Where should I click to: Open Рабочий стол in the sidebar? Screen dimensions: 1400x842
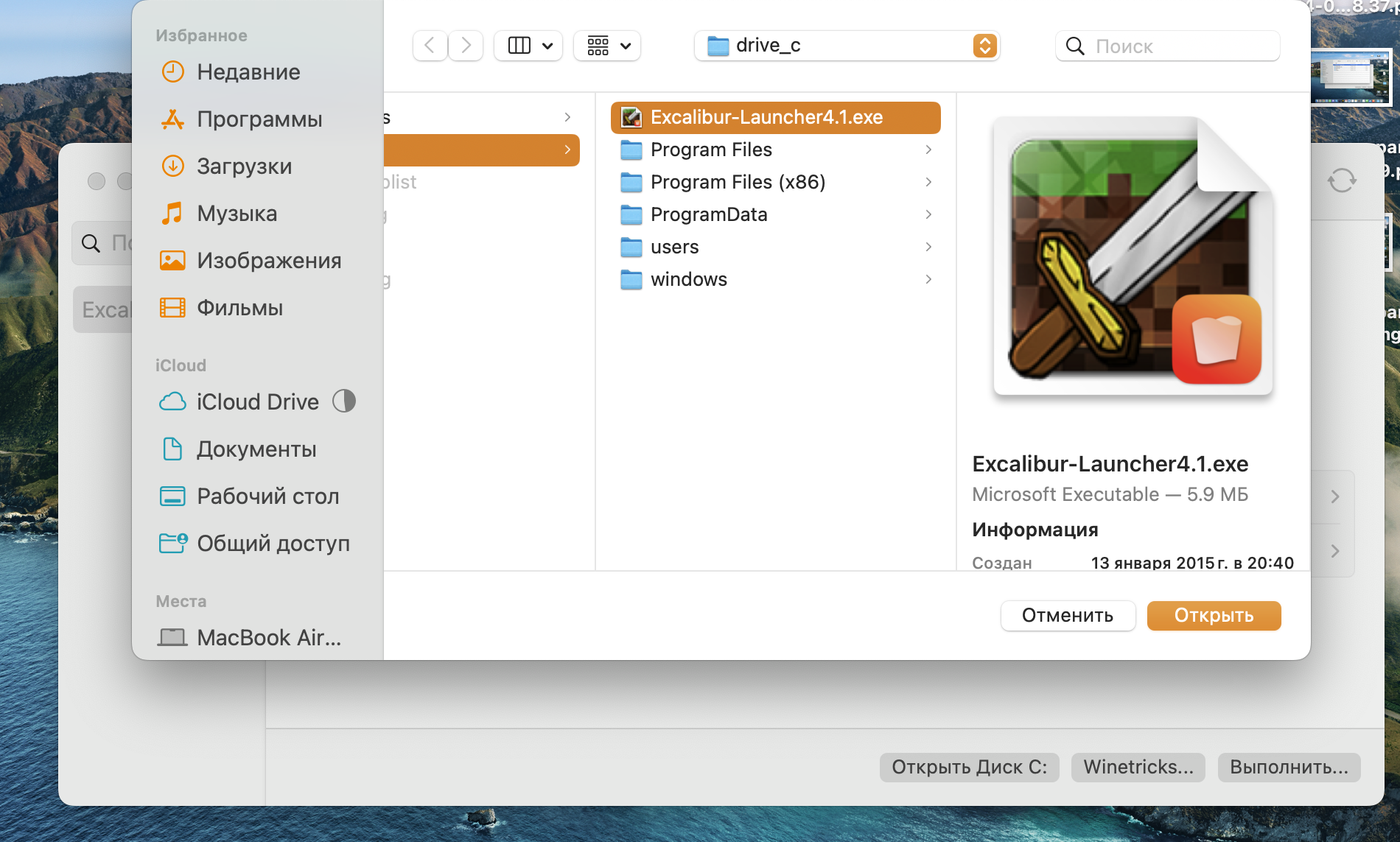pos(249,497)
